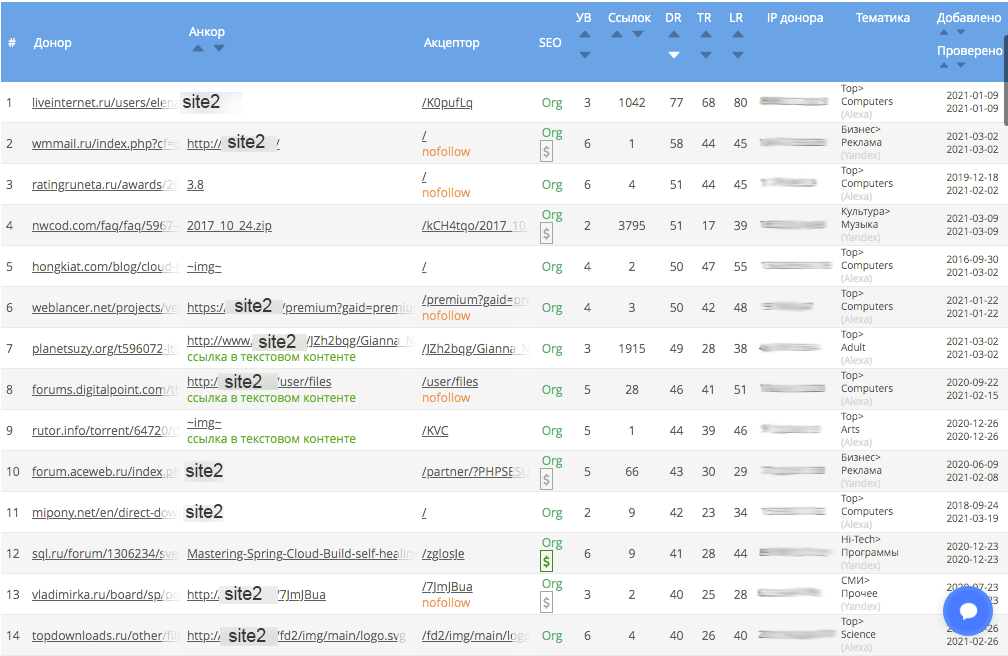Open the weblancer.net donor link
1008x656 pixels.
tap(105, 308)
